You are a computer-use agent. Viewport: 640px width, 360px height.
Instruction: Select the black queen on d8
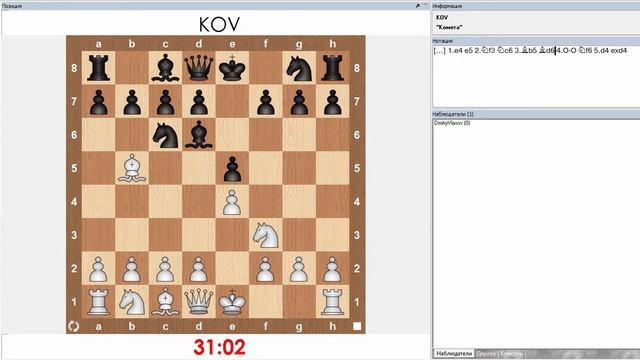(199, 68)
